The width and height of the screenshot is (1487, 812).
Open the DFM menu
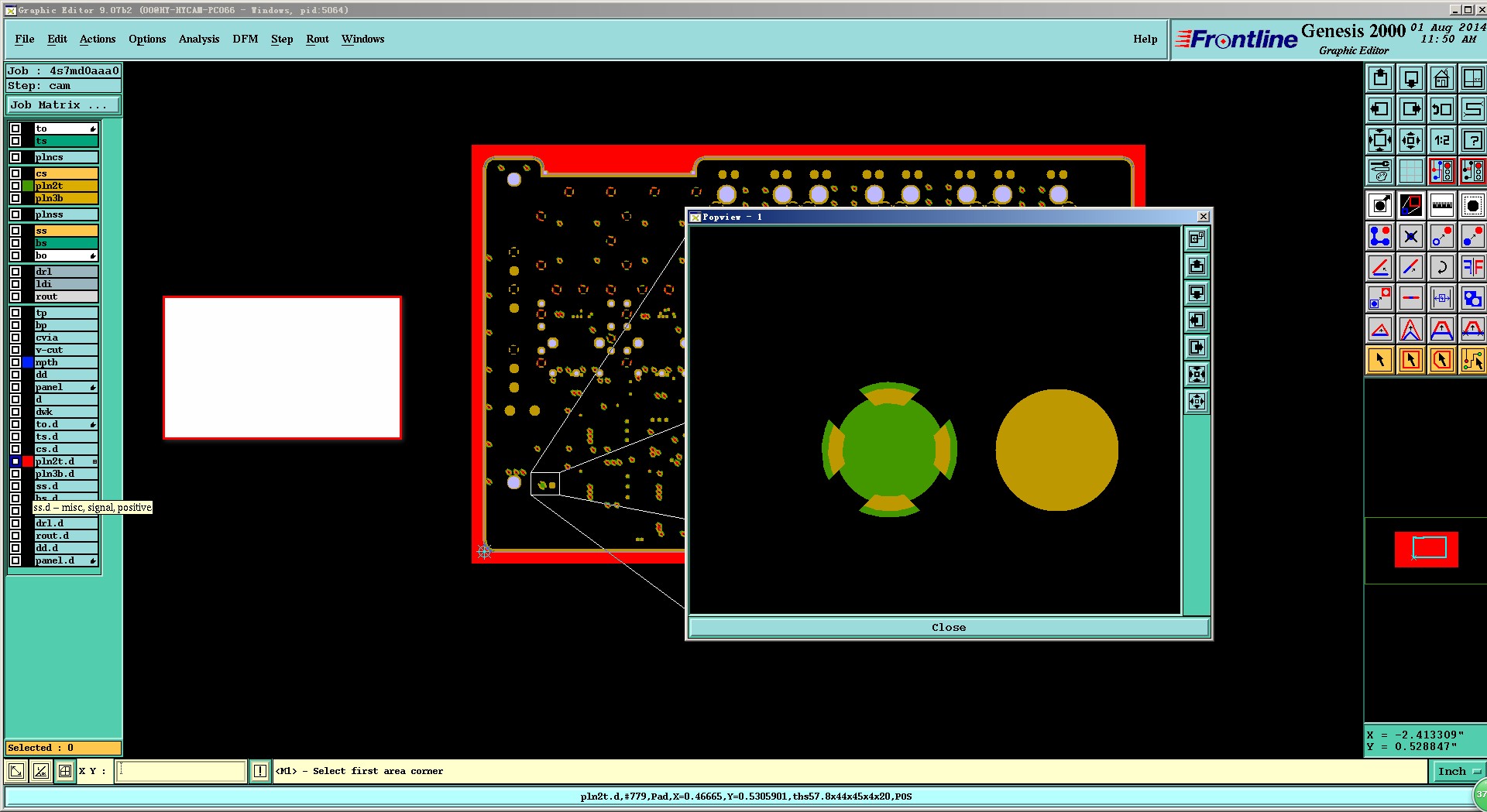(246, 39)
